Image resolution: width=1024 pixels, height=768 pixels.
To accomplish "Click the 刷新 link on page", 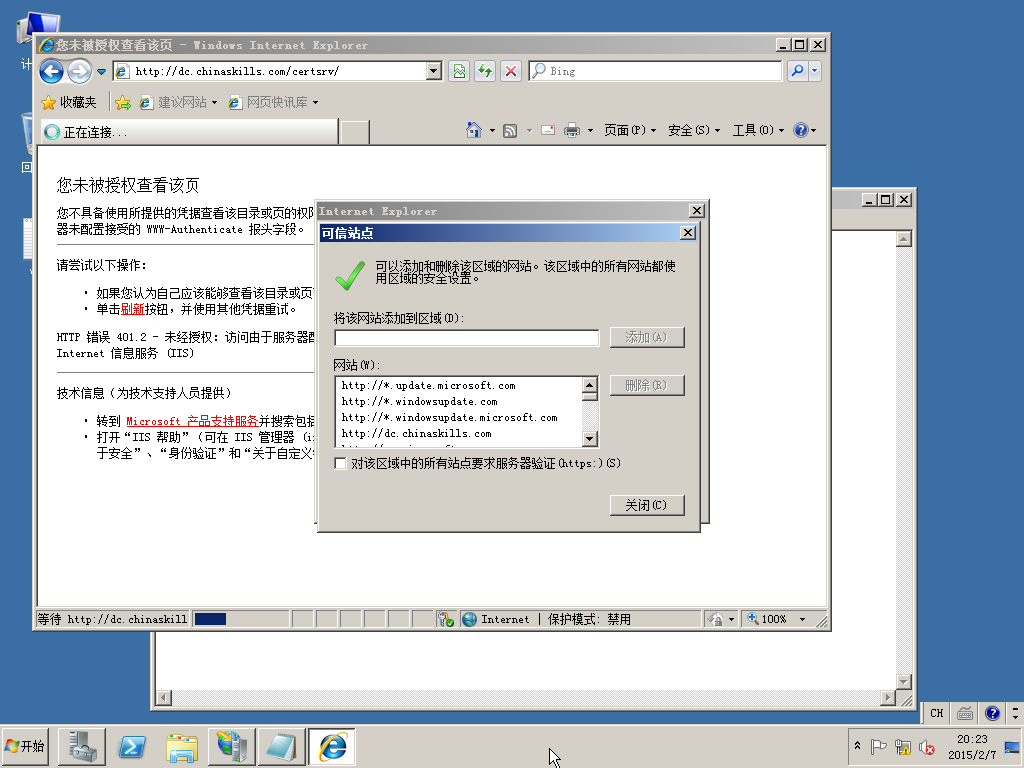I will pos(133,309).
